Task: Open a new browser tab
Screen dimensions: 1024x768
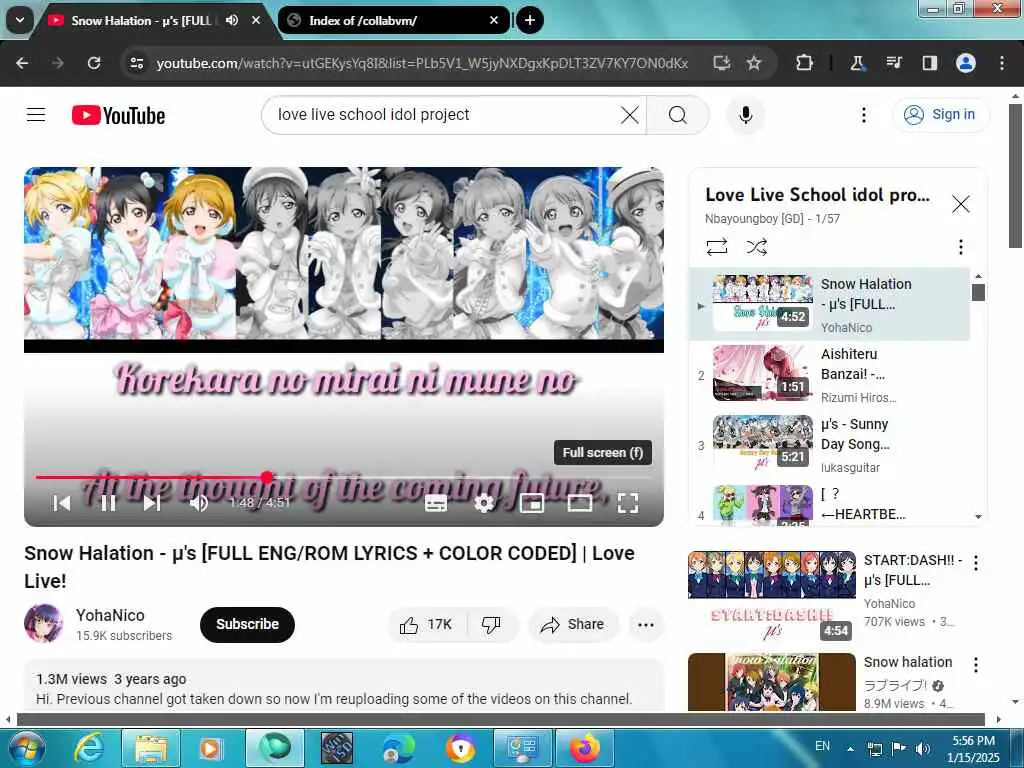Action: coord(530,20)
